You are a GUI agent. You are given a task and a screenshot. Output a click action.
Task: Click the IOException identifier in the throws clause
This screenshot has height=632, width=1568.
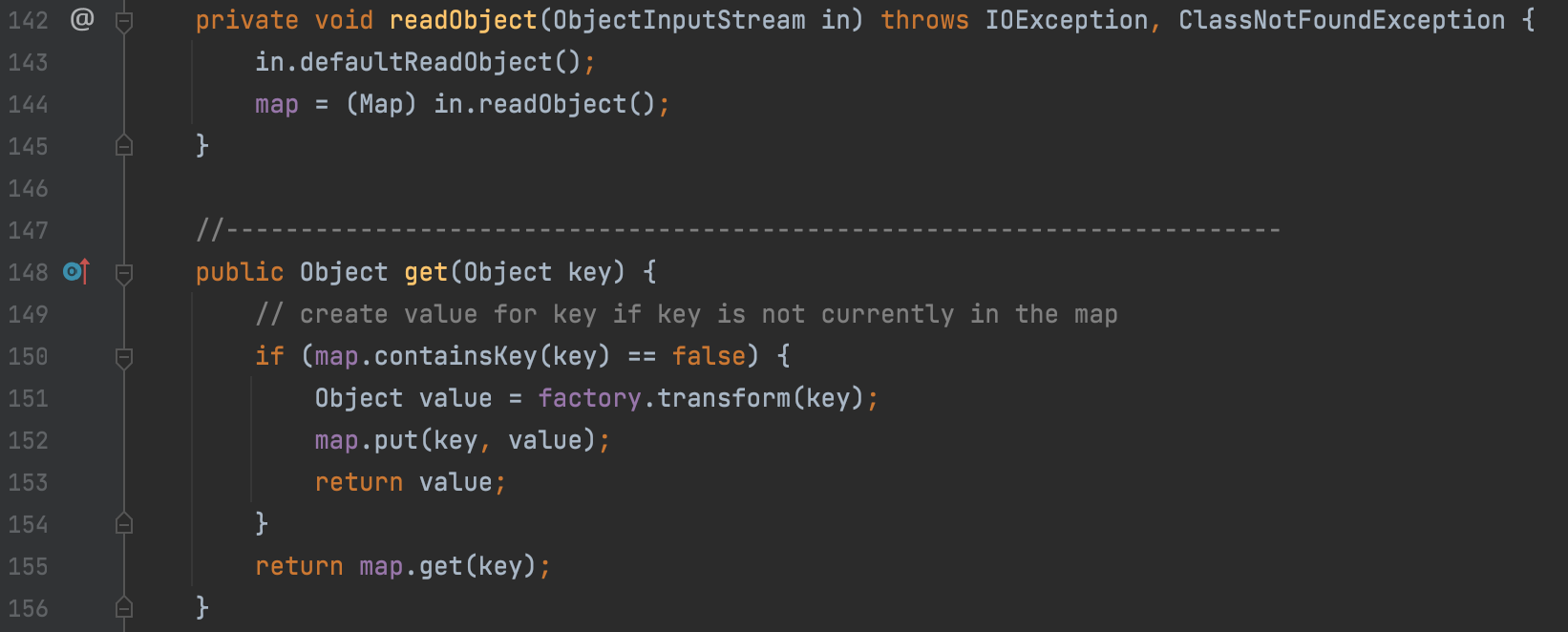pyautogui.click(x=1067, y=20)
